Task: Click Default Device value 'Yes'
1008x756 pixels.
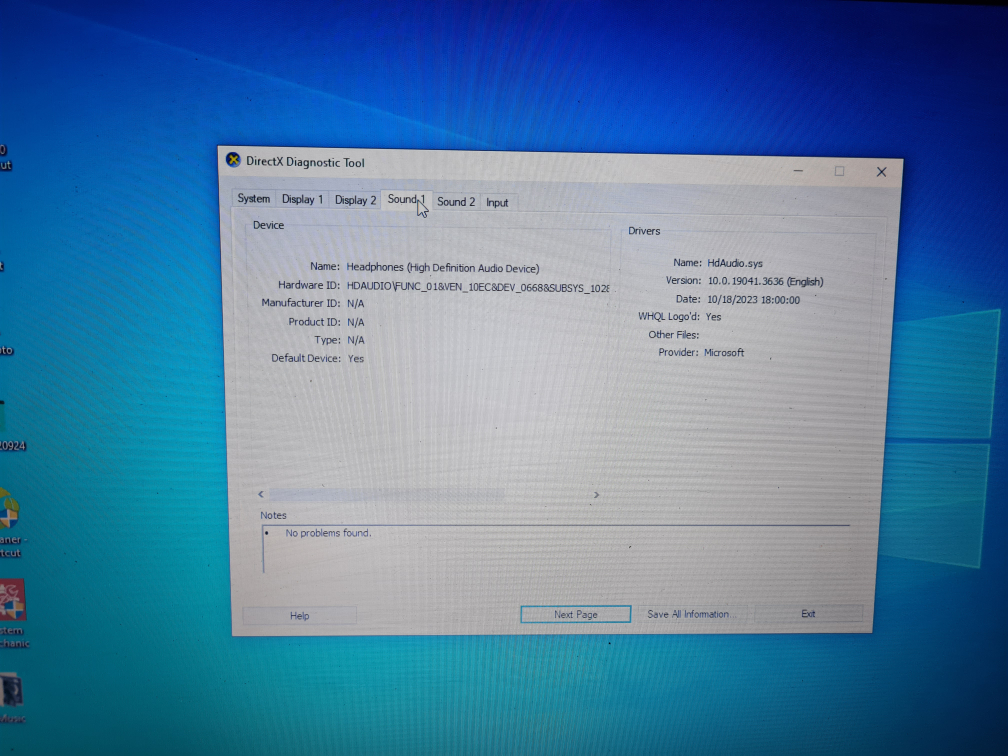Action: tap(356, 359)
